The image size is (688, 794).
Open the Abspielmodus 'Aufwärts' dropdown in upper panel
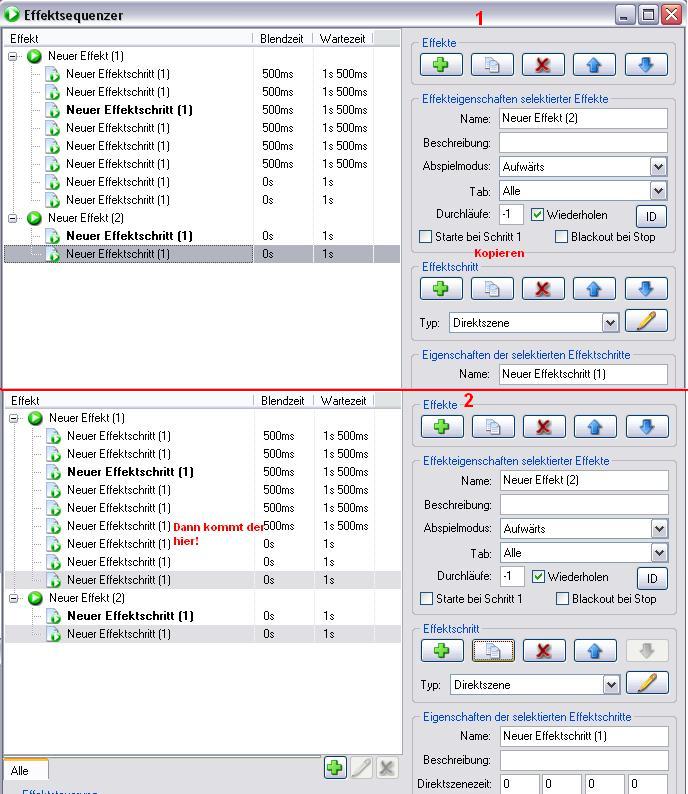point(658,167)
